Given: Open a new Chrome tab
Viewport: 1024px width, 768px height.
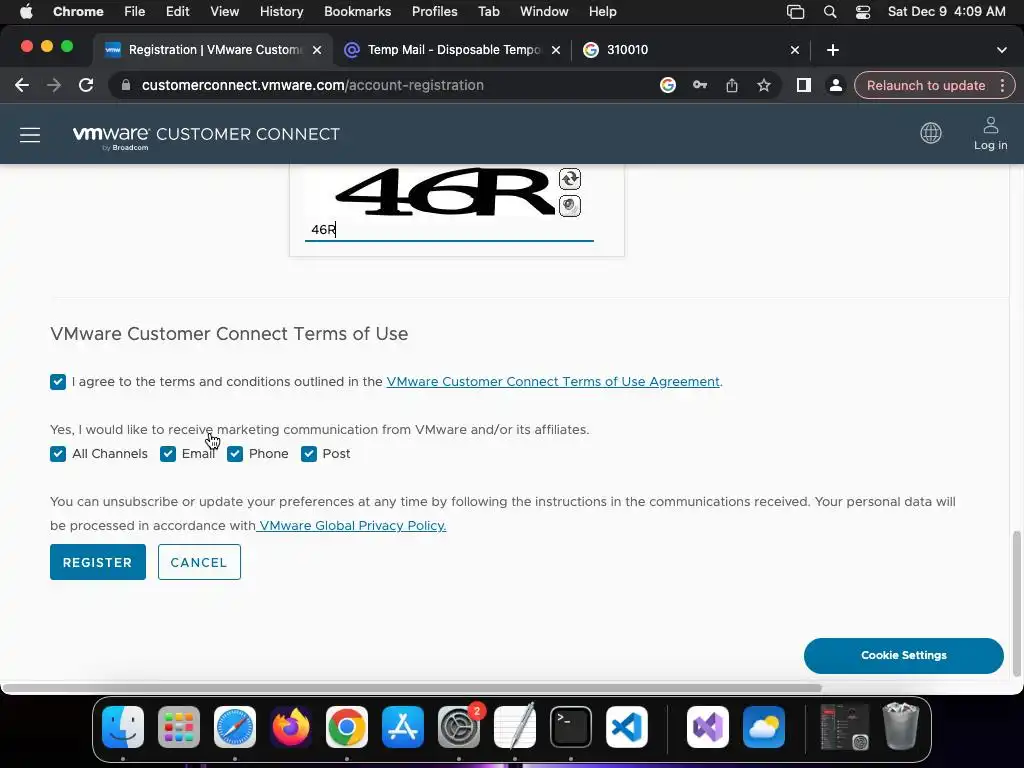Looking at the screenshot, I should coord(833,50).
